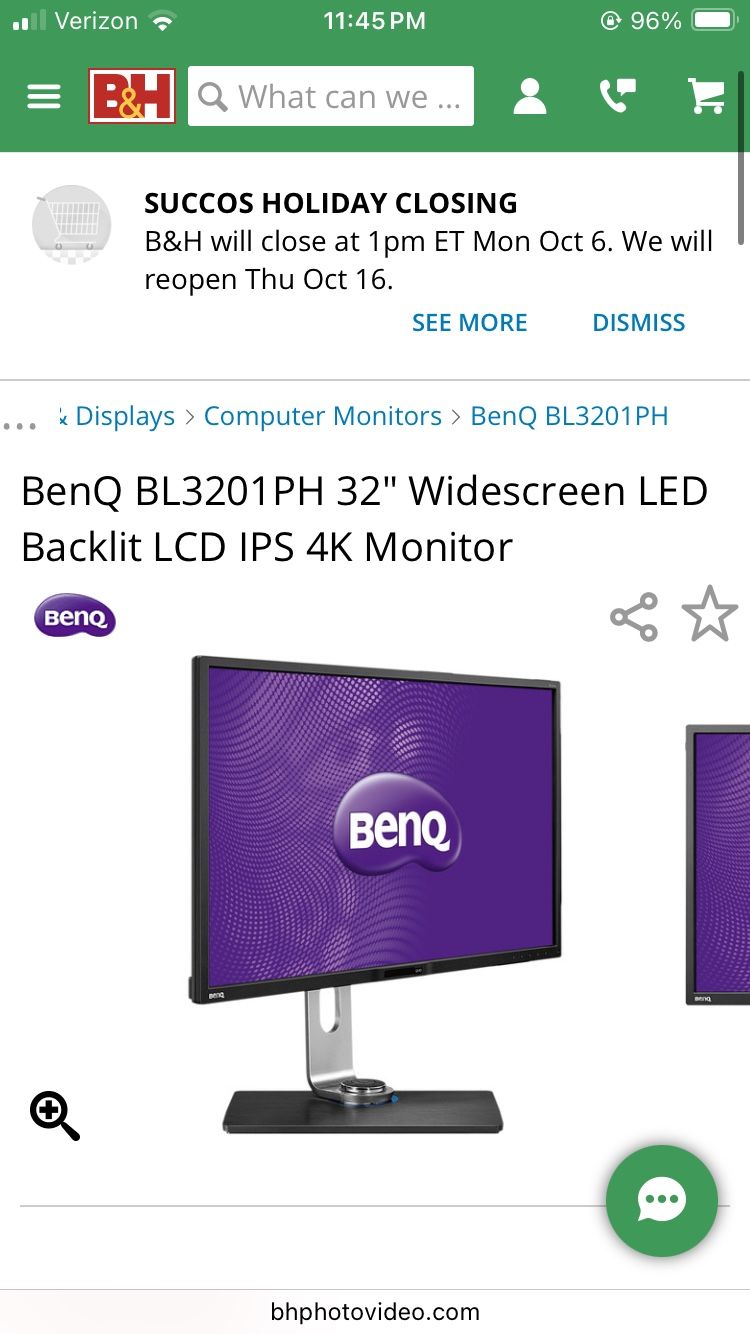This screenshot has height=1334, width=750.
Task: Show the next product image on right
Action: (x=717, y=865)
